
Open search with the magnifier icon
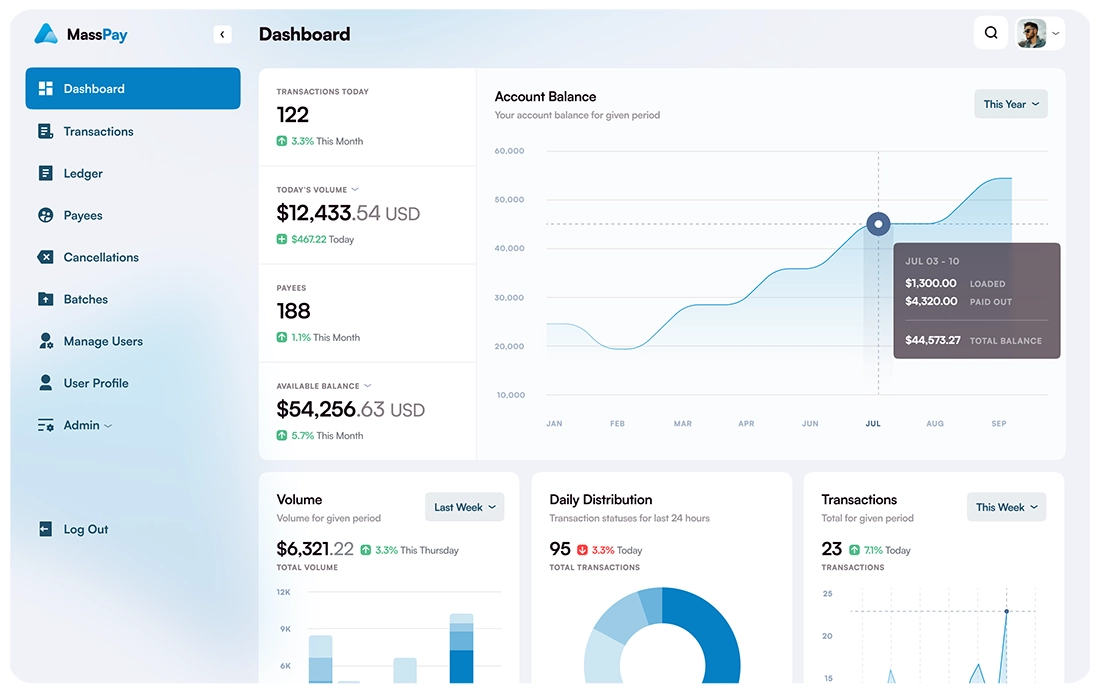pyautogui.click(x=991, y=33)
